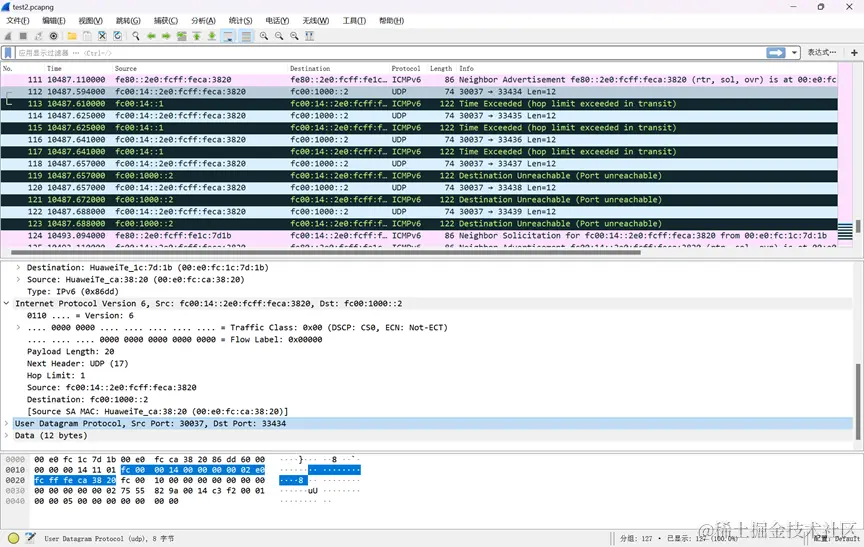Select packet 113 Time Exceeded row
Screen dimensions: 864x547
pos(419,104)
